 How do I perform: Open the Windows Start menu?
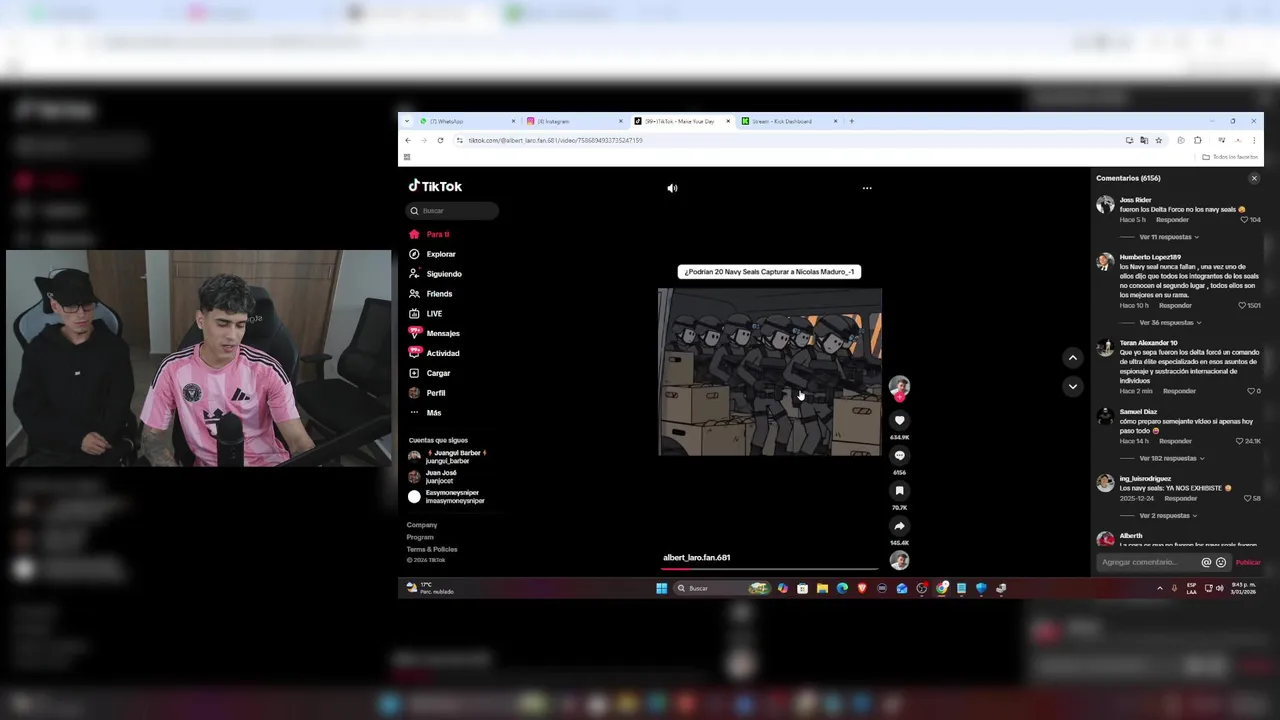point(661,588)
